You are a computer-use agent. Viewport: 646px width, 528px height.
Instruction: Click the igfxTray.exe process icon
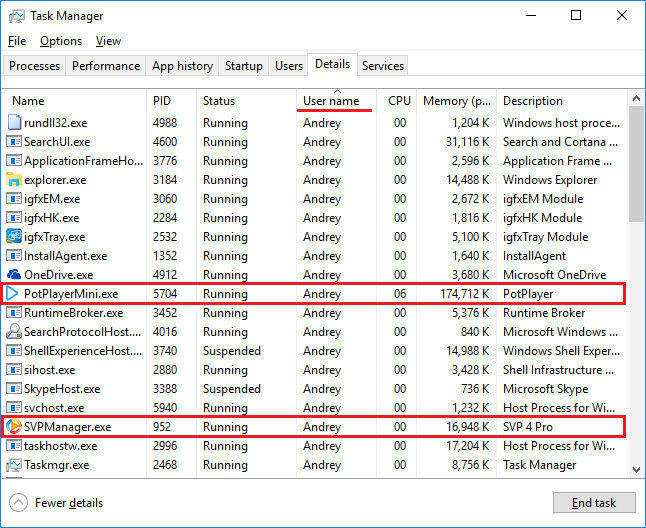(x=14, y=237)
